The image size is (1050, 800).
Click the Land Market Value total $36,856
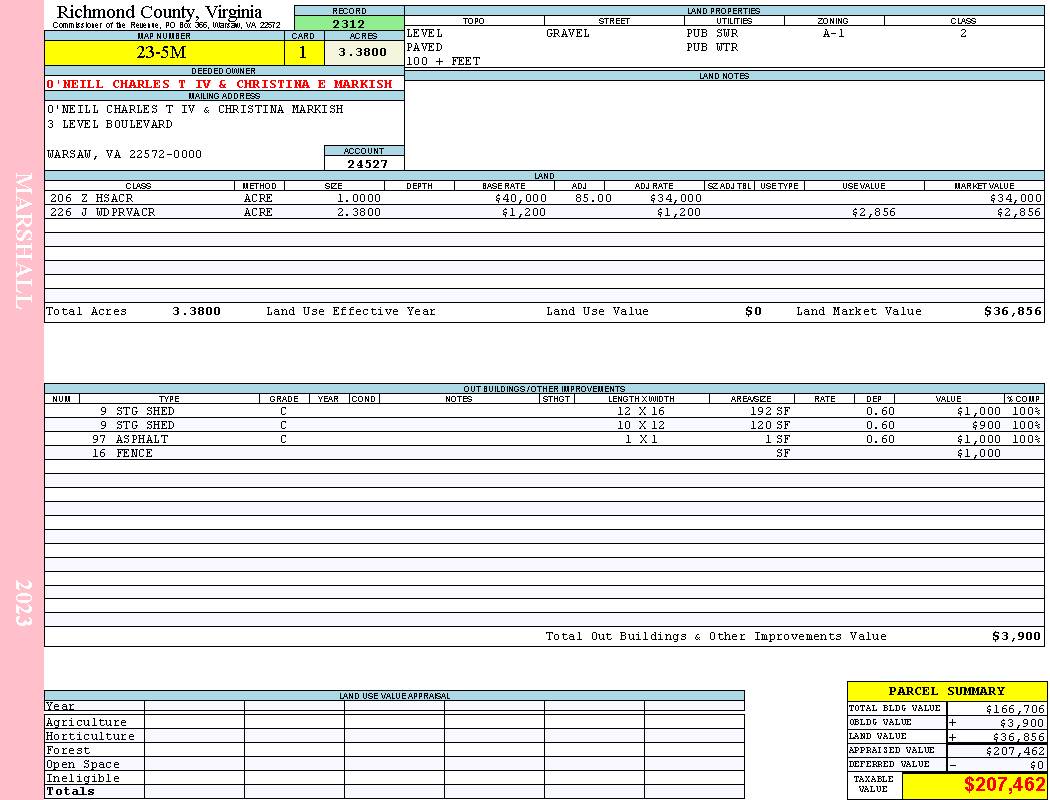pos(1012,311)
